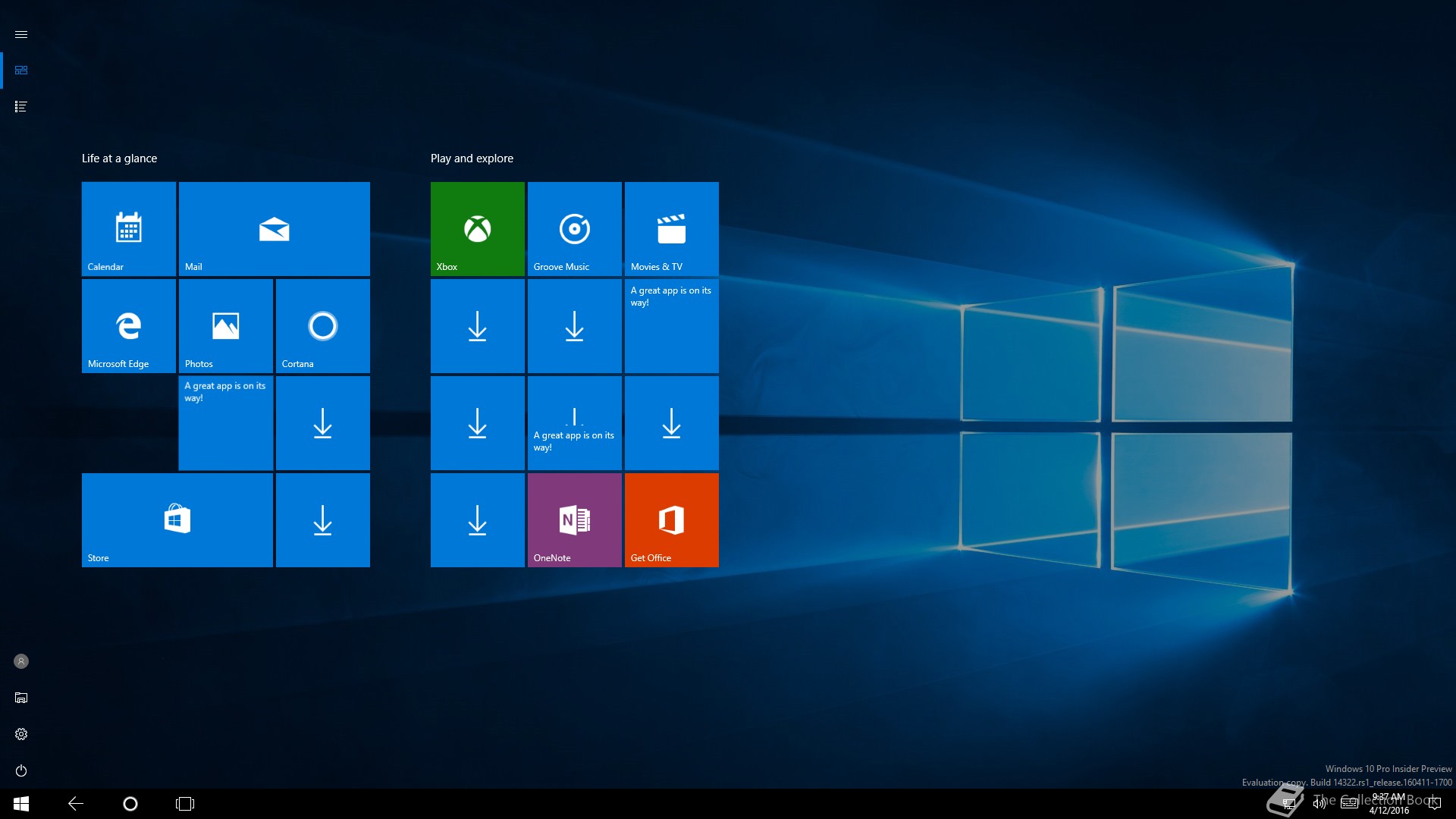
Task: Open the Action Center notifications icon
Action: tap(1434, 804)
